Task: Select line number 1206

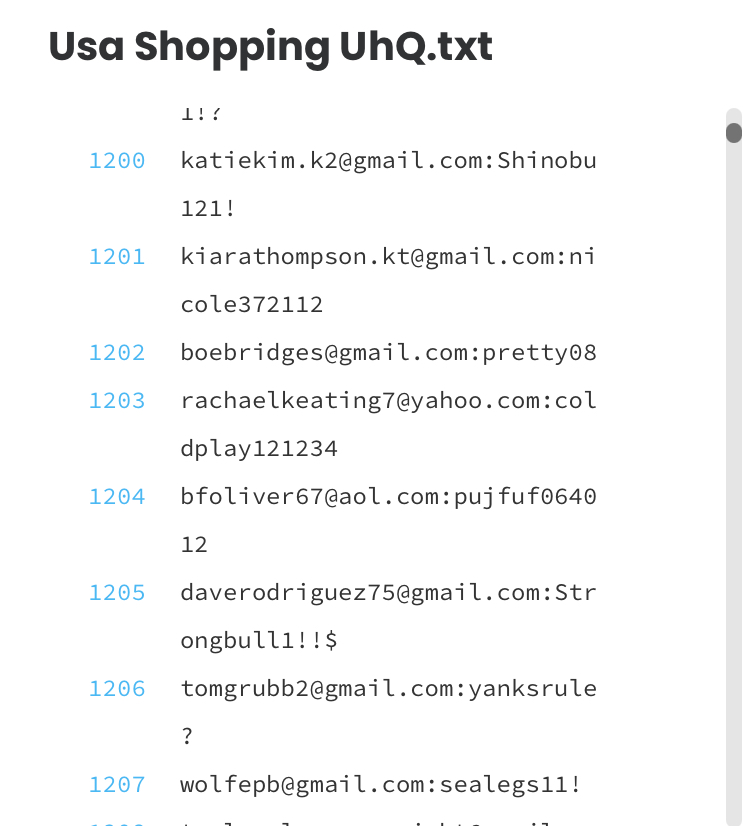Action: point(117,689)
